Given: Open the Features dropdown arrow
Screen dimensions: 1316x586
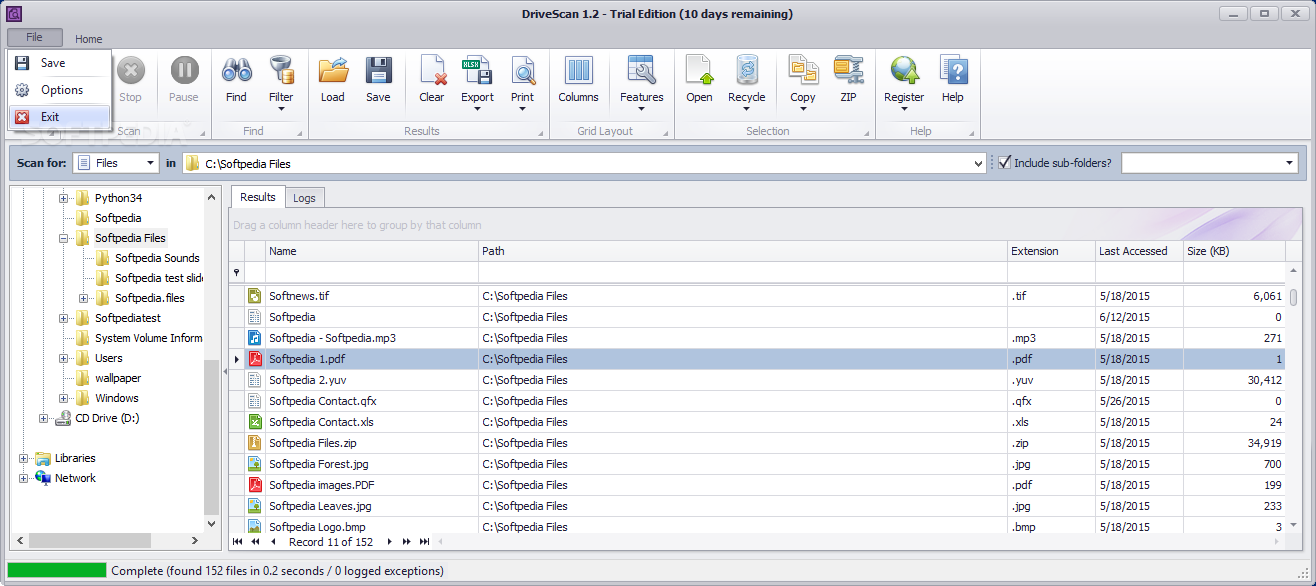Looking at the screenshot, I should coord(641,109).
